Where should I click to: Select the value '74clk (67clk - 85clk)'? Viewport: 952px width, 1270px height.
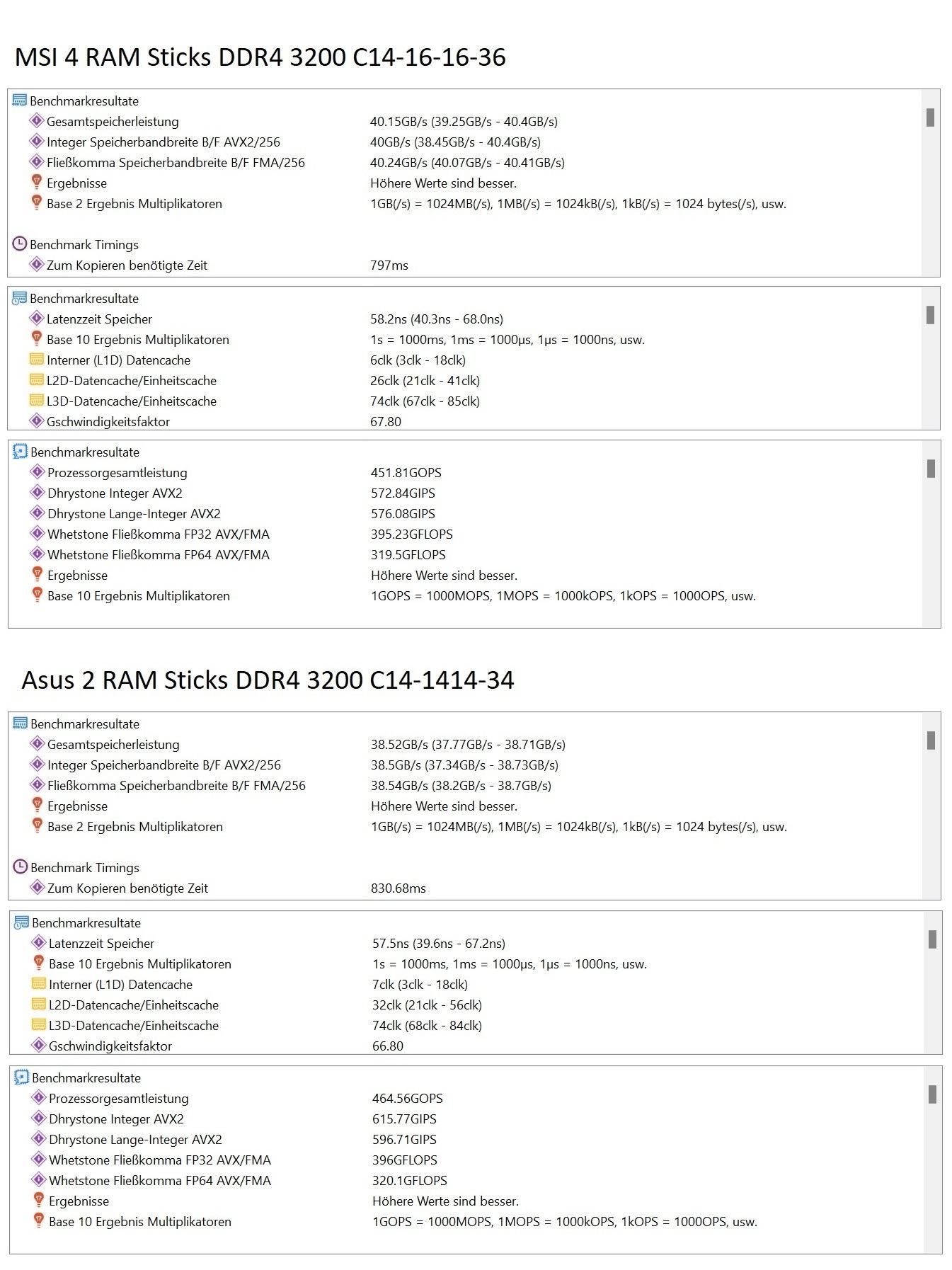pyautogui.click(x=424, y=401)
